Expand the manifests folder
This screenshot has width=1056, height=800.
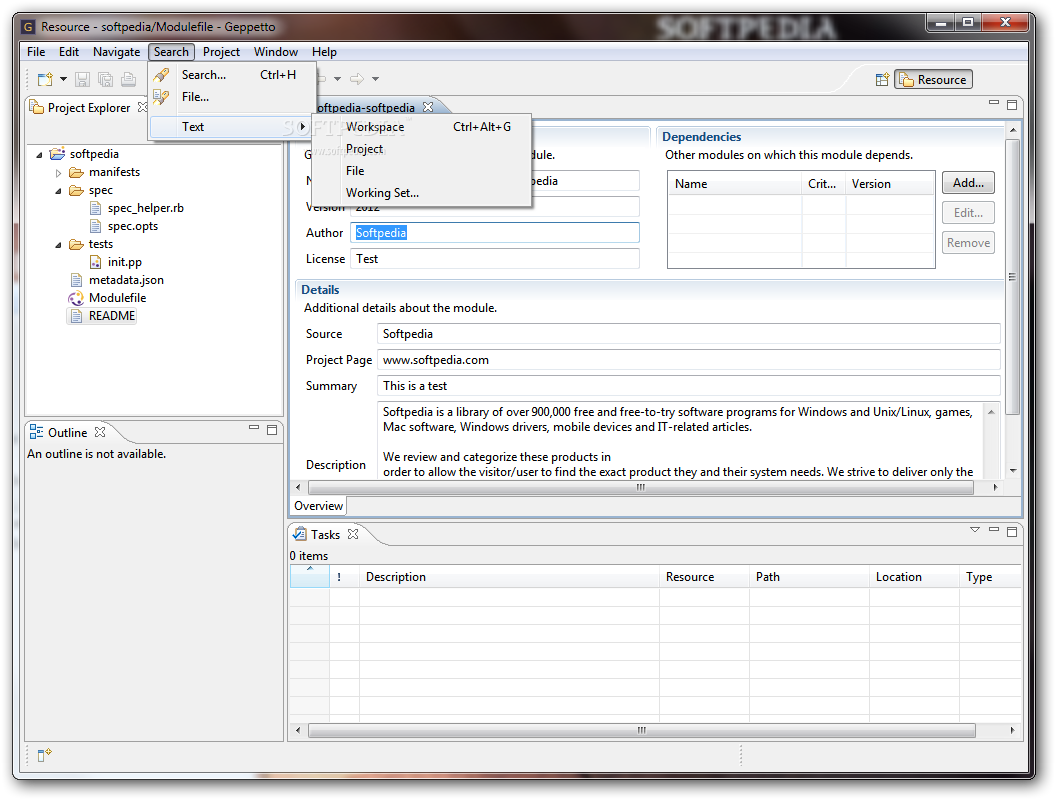coord(59,173)
